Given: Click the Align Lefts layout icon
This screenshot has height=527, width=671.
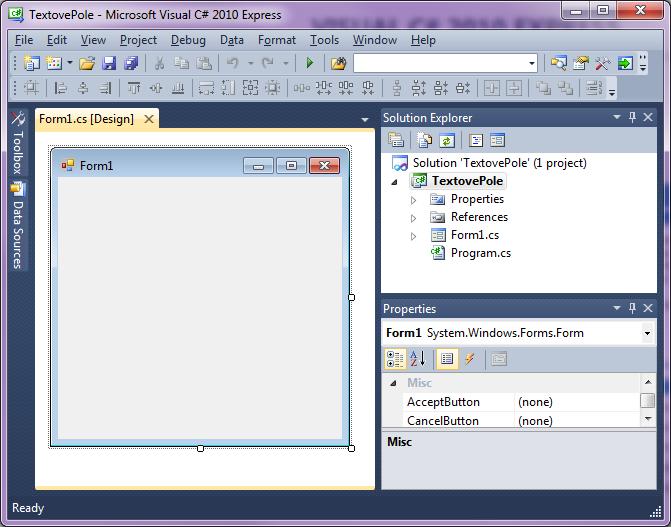Looking at the screenshot, I should point(61,88).
